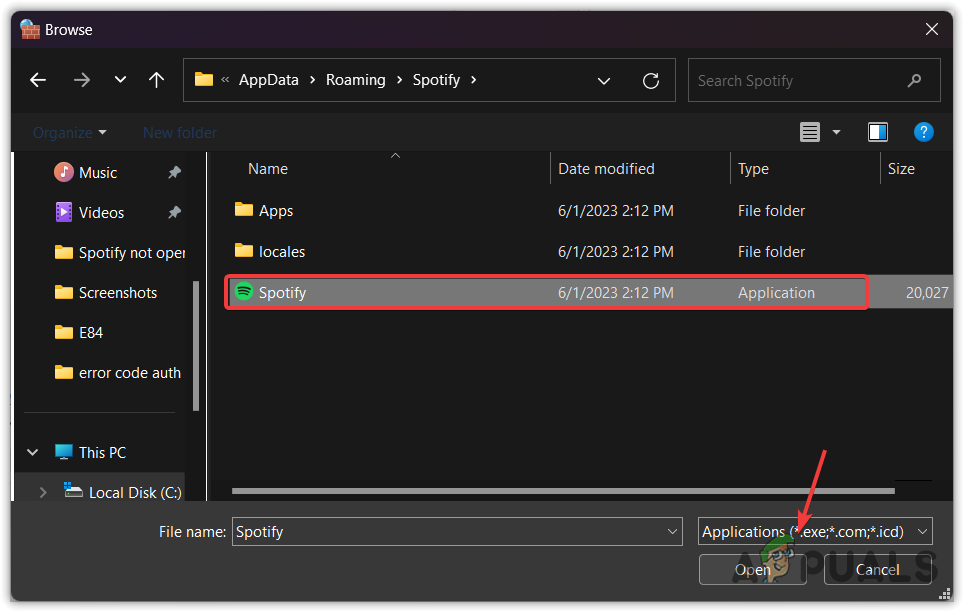This screenshot has width=964, height=612.
Task: Click the locales folder icon
Action: pos(244,250)
